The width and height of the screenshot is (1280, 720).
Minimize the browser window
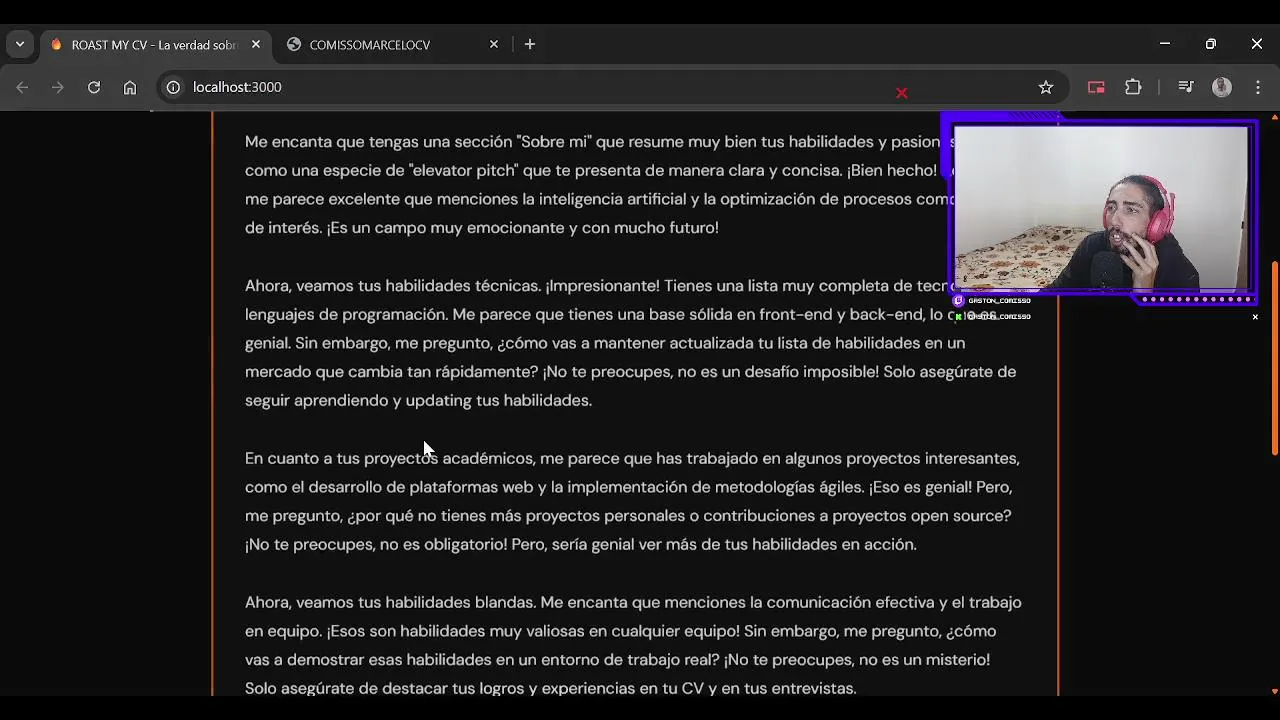tap(1165, 44)
